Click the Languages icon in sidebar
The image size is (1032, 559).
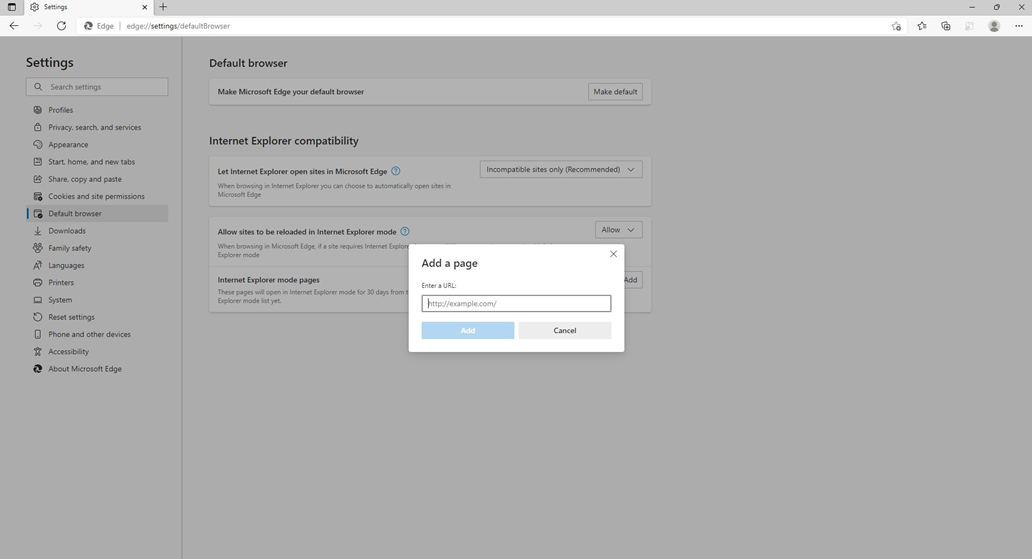[x=38, y=265]
